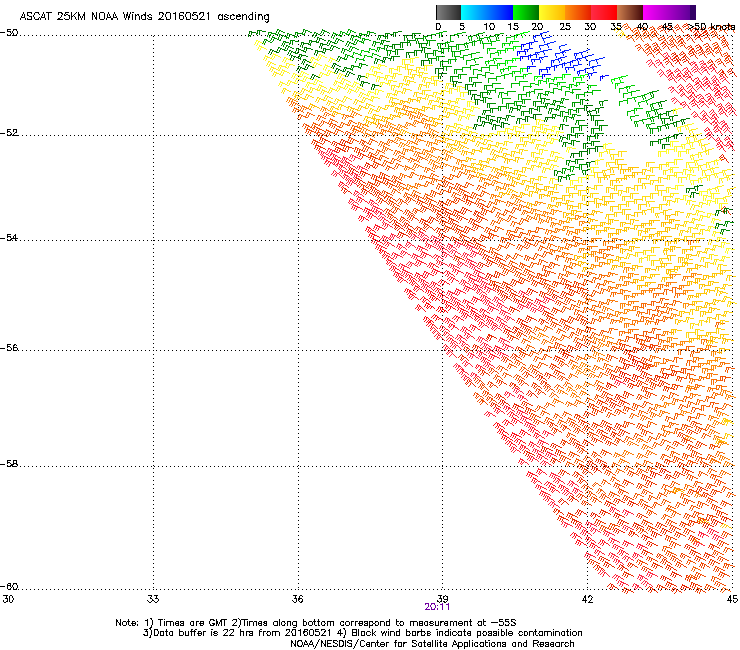Click the yellow 20-25 knots color swatch
This screenshot has height=650, width=740.
click(x=552, y=12)
